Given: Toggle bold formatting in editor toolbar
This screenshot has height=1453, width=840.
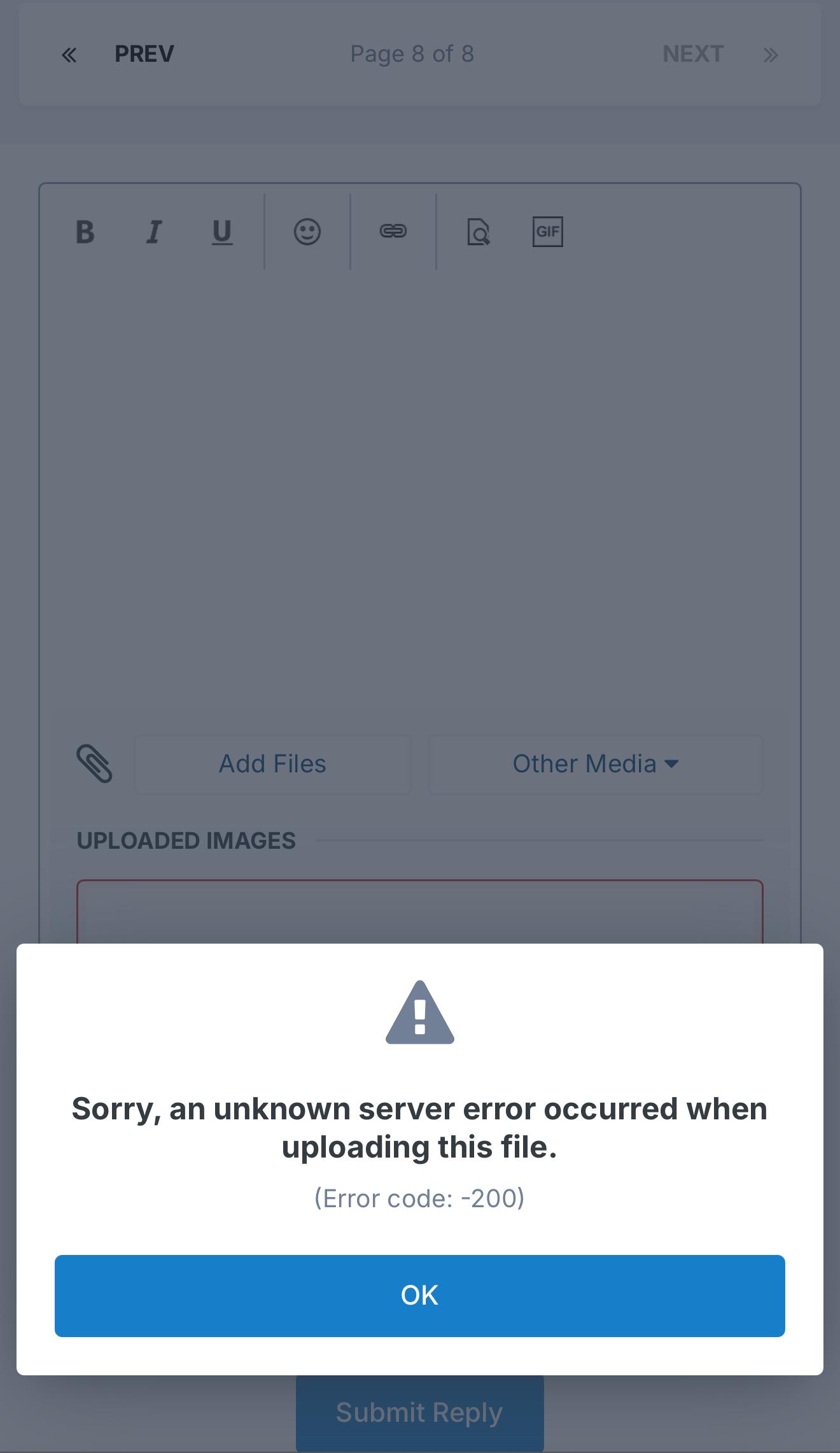Looking at the screenshot, I should (85, 232).
